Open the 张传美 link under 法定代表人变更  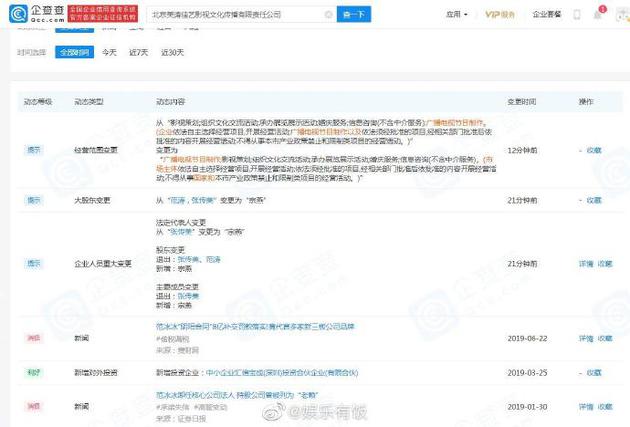coord(181,232)
